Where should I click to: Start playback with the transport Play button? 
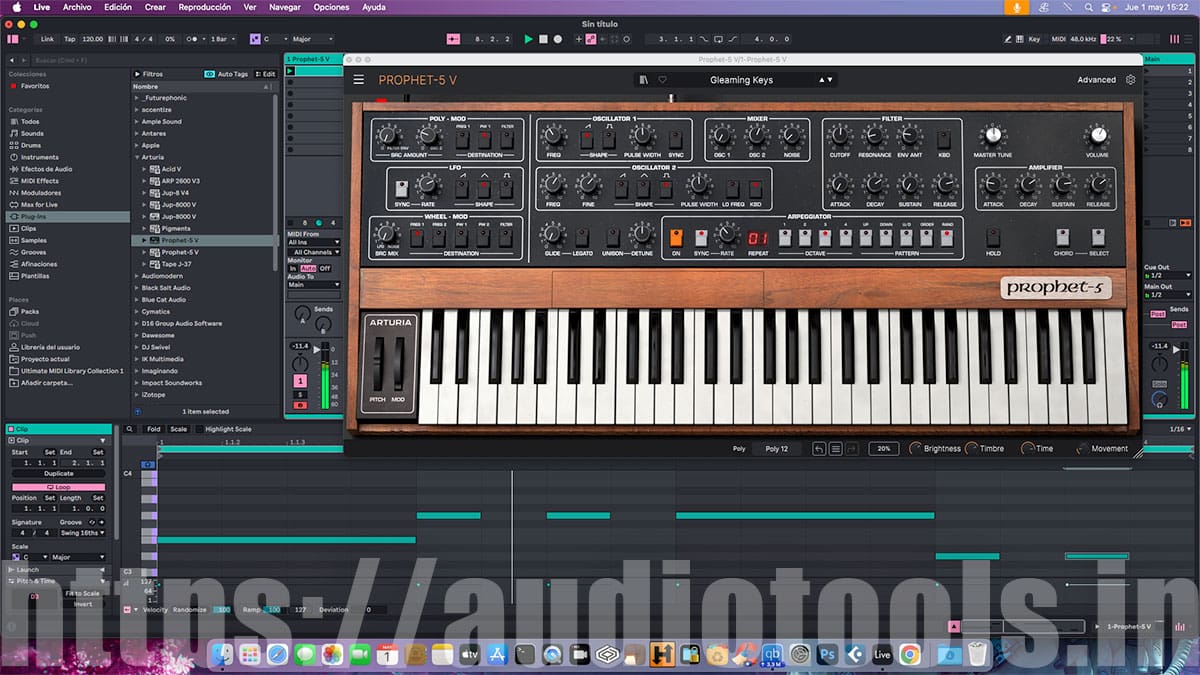tap(528, 39)
